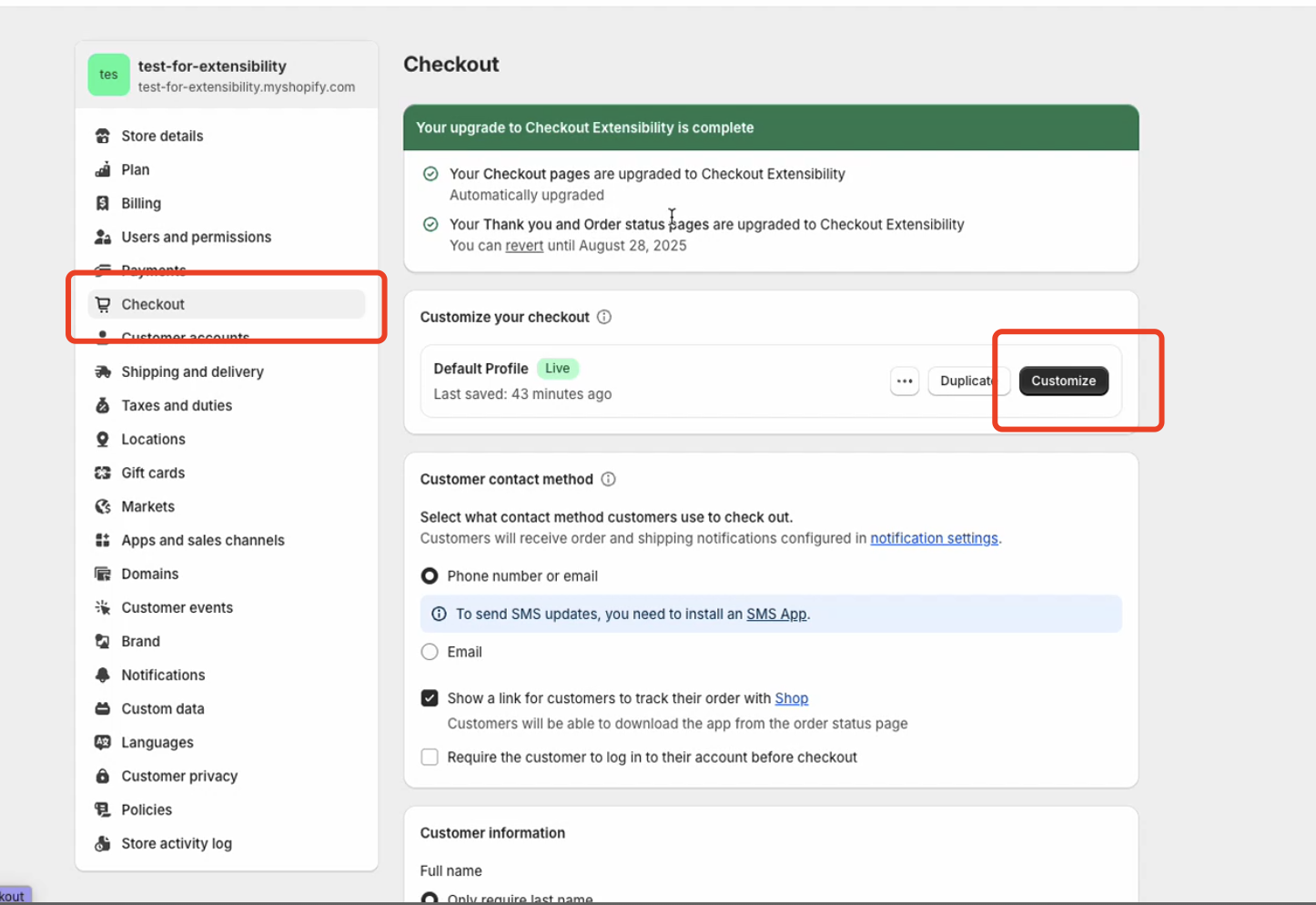Open Markets using its globe icon
The height and width of the screenshot is (905, 1316).
click(x=103, y=506)
